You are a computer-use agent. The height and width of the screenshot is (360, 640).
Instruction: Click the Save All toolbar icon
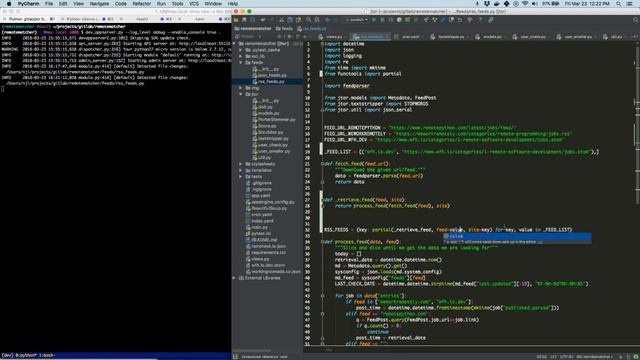pos(244,20)
